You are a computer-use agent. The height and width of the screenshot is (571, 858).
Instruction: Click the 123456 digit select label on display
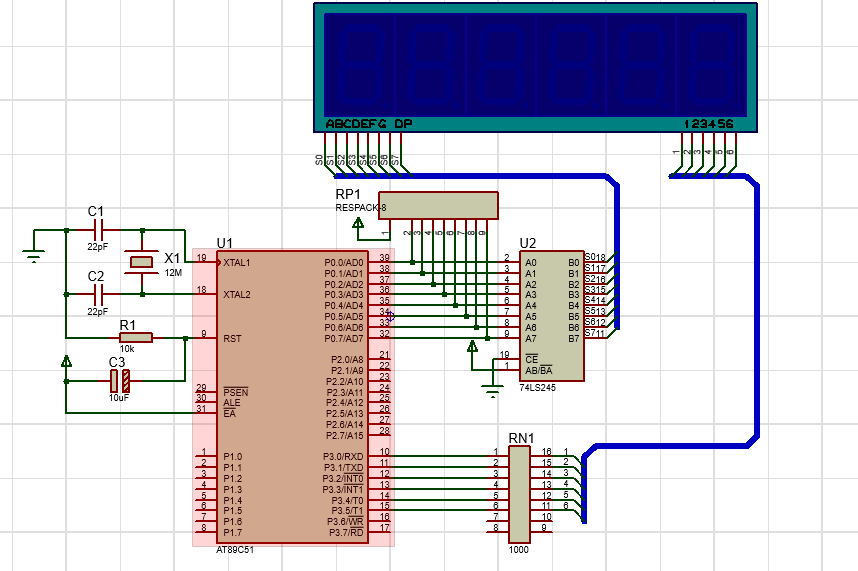709,124
